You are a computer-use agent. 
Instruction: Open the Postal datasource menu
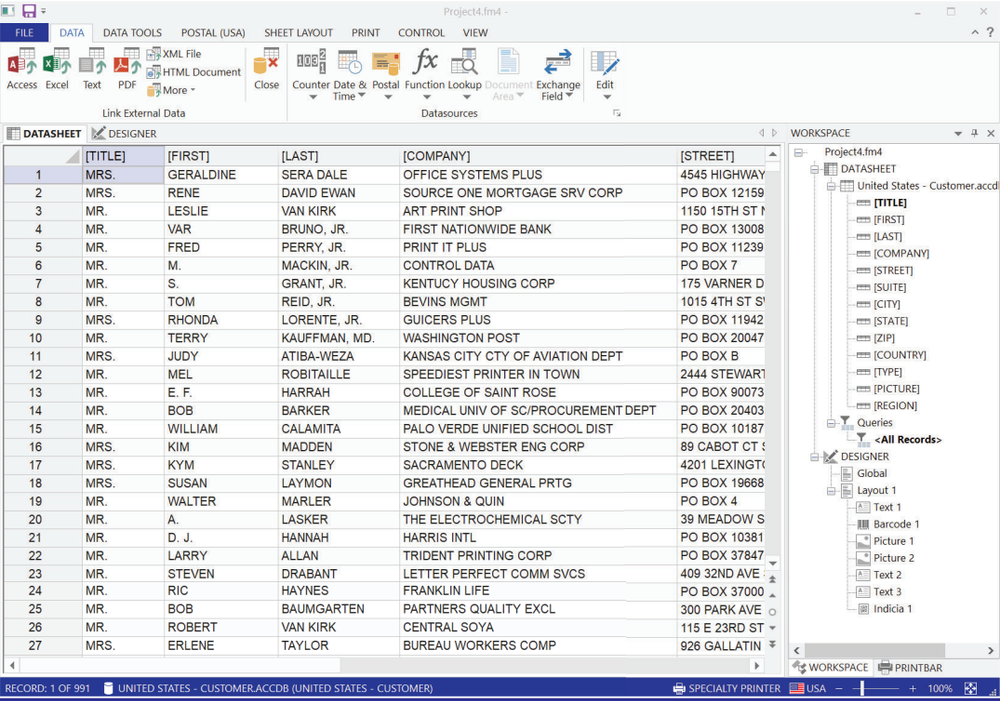click(x=386, y=74)
